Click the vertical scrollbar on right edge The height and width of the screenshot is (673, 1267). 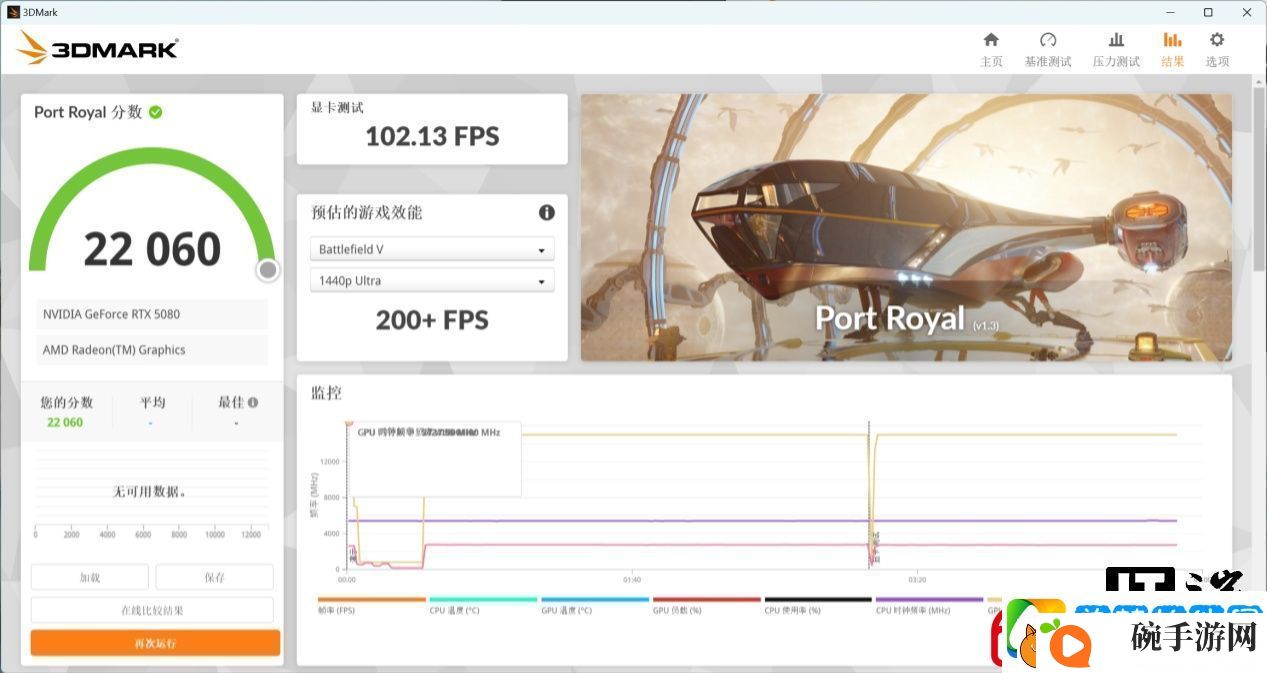pos(1259,180)
